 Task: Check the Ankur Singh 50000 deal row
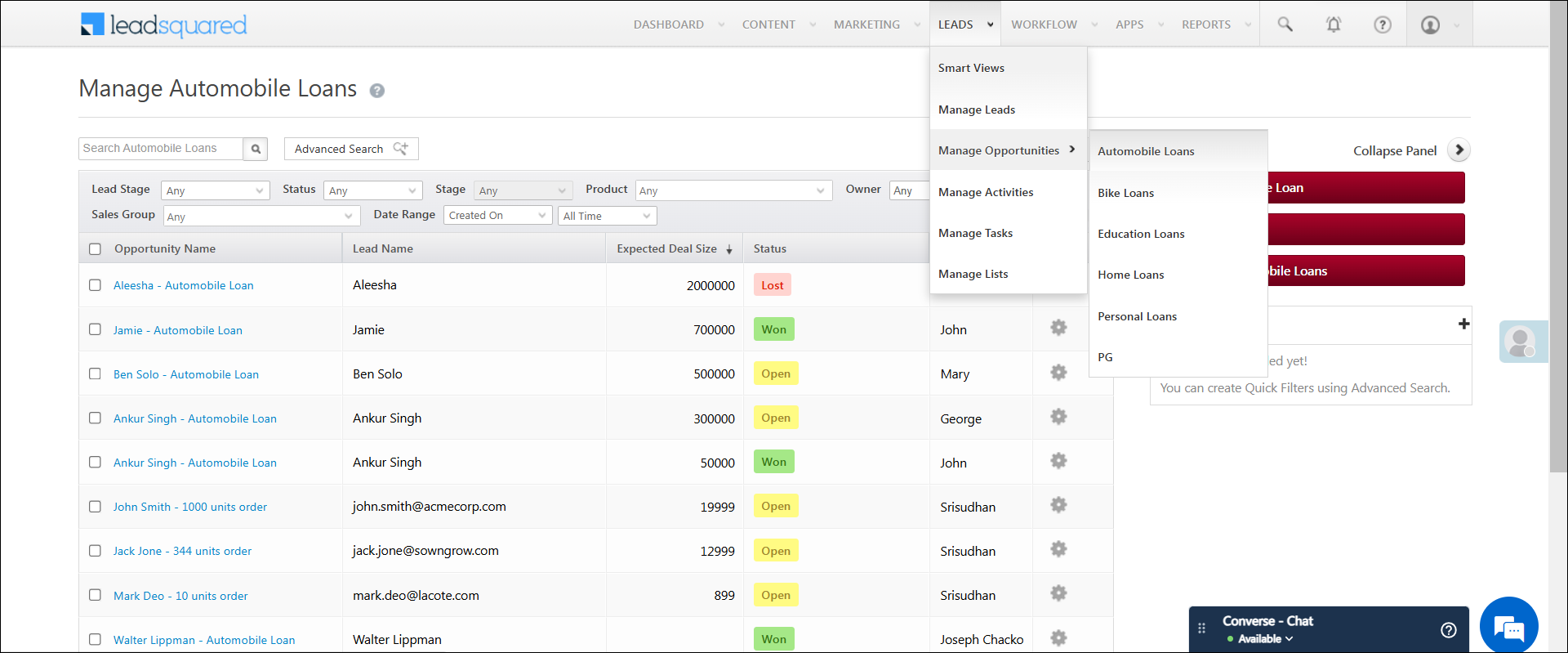(x=95, y=462)
